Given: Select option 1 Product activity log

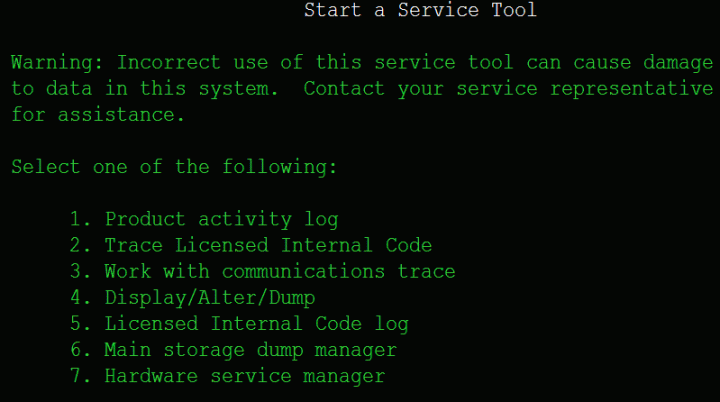Looking at the screenshot, I should [x=221, y=219].
